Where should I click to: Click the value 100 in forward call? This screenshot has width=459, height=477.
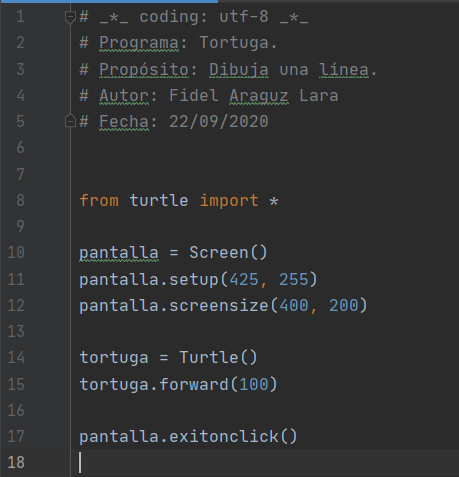(254, 384)
